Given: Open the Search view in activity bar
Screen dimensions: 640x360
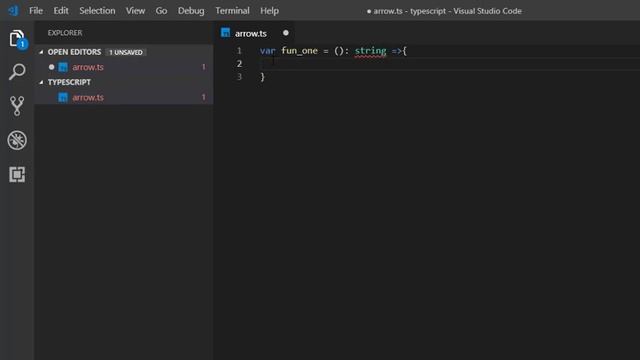Looking at the screenshot, I should pyautogui.click(x=17, y=72).
